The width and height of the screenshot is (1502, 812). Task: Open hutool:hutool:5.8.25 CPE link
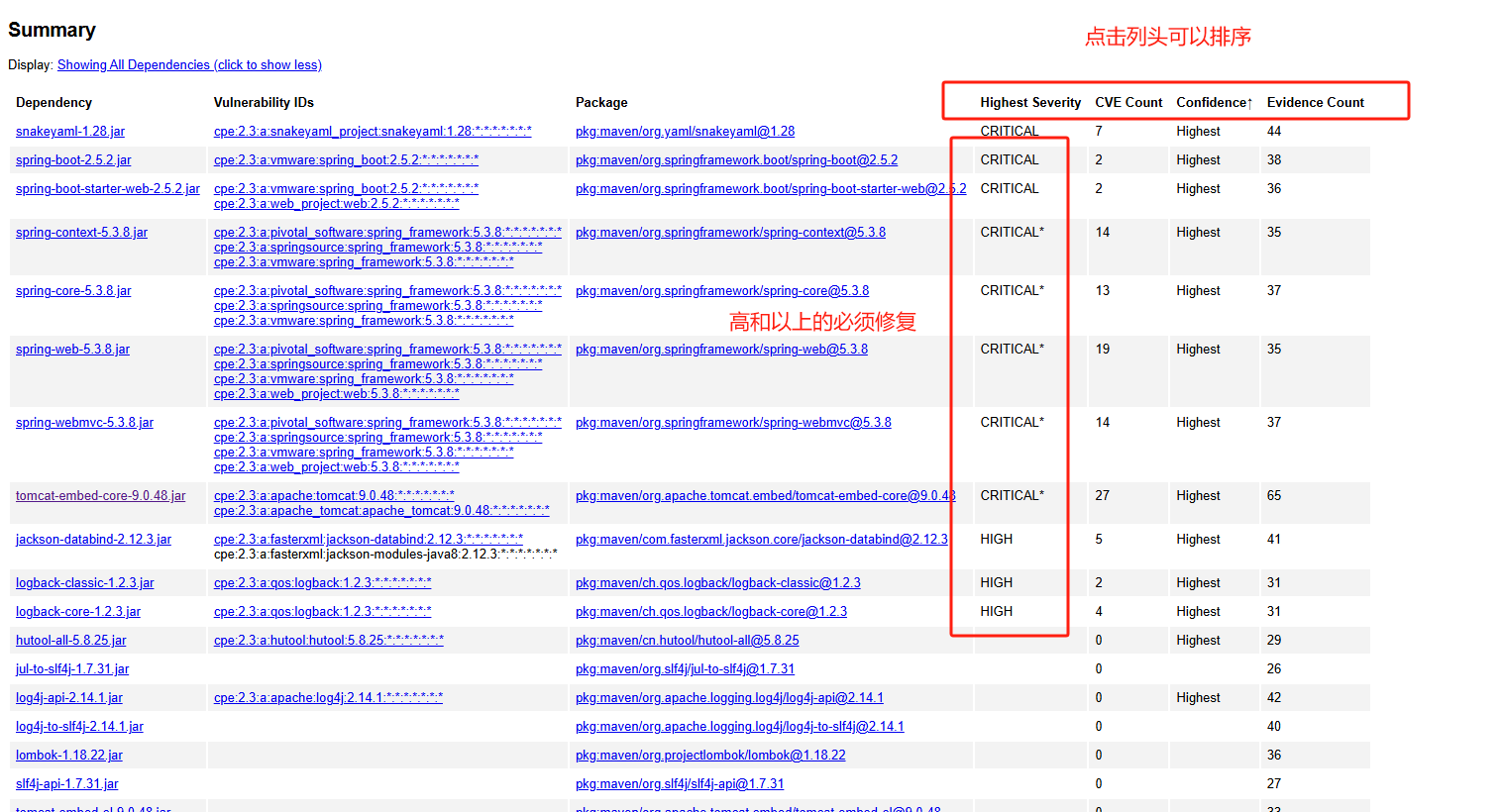(x=329, y=641)
